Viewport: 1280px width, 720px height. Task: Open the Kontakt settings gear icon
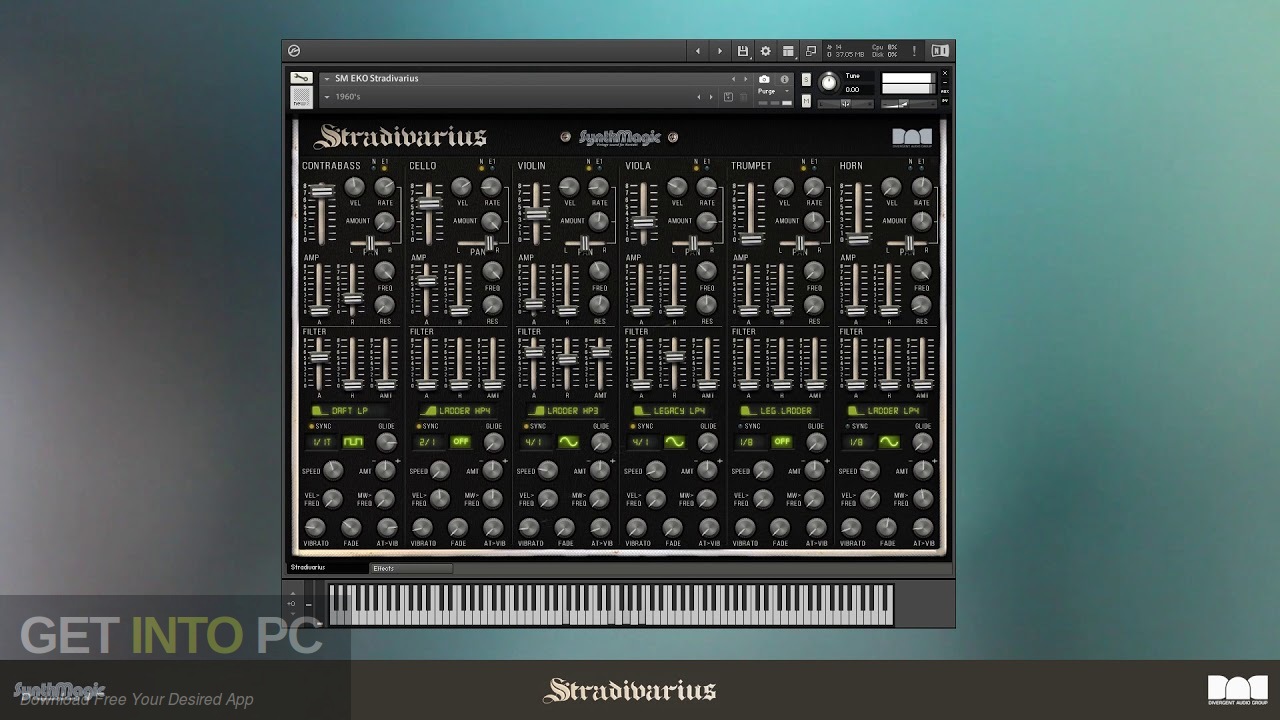tap(765, 51)
